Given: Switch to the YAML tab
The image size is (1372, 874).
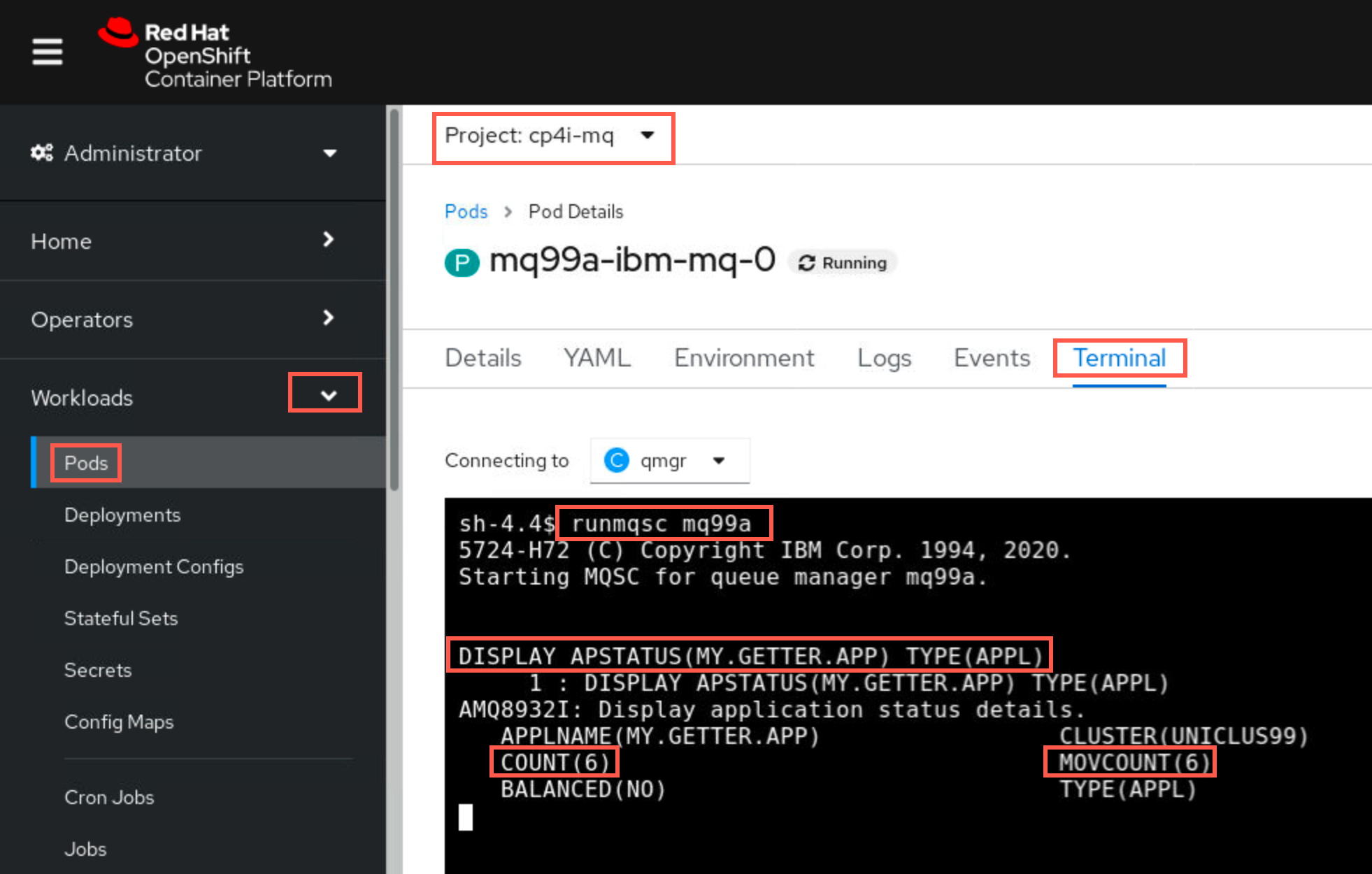Looking at the screenshot, I should click(x=597, y=358).
